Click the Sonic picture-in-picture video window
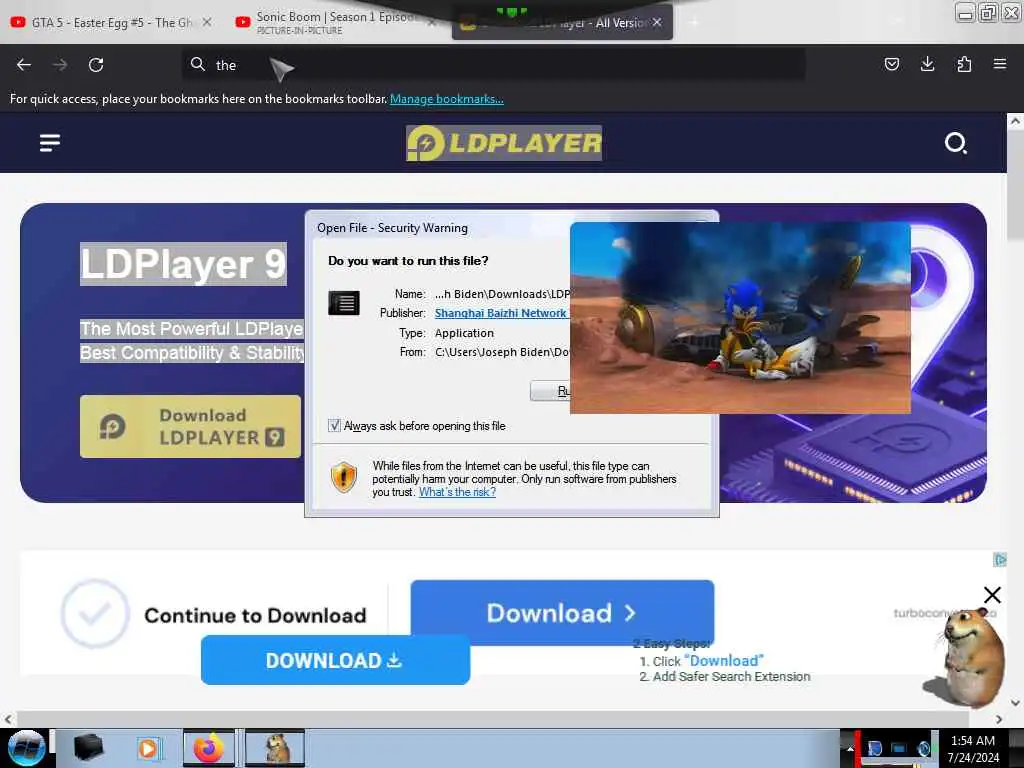This screenshot has height=768, width=1024. 740,318
